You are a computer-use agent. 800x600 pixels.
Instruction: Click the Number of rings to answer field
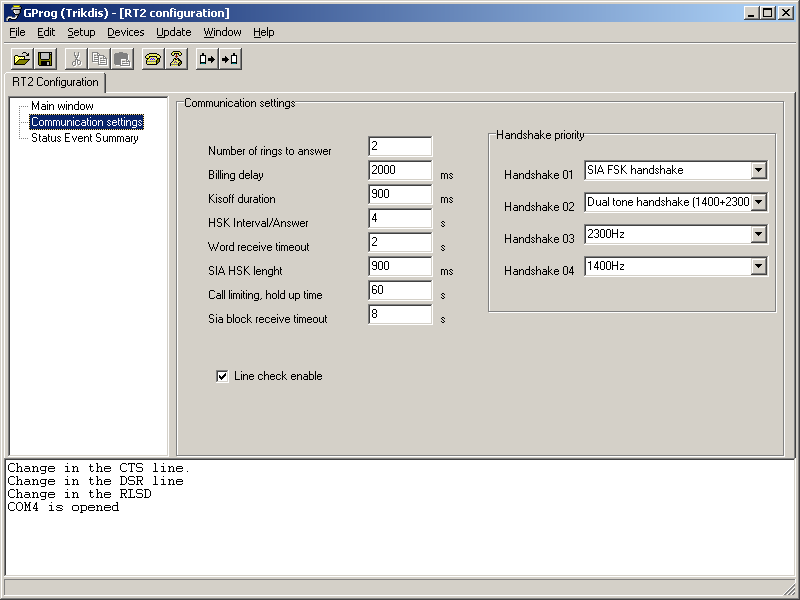coord(400,147)
